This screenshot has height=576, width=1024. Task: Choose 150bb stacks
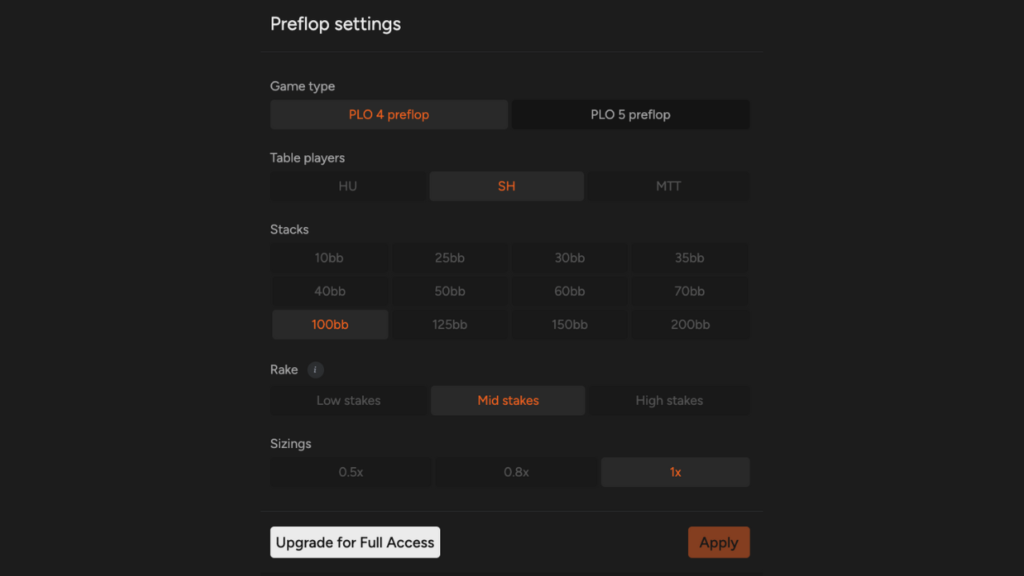pyautogui.click(x=569, y=325)
